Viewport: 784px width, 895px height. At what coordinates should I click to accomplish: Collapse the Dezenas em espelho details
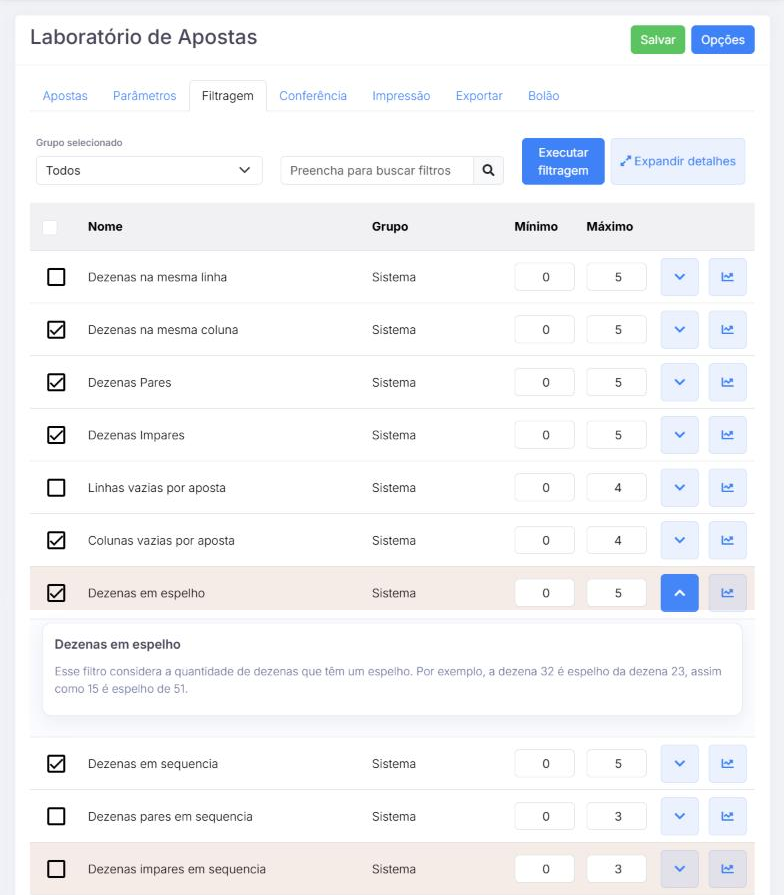pos(679,593)
